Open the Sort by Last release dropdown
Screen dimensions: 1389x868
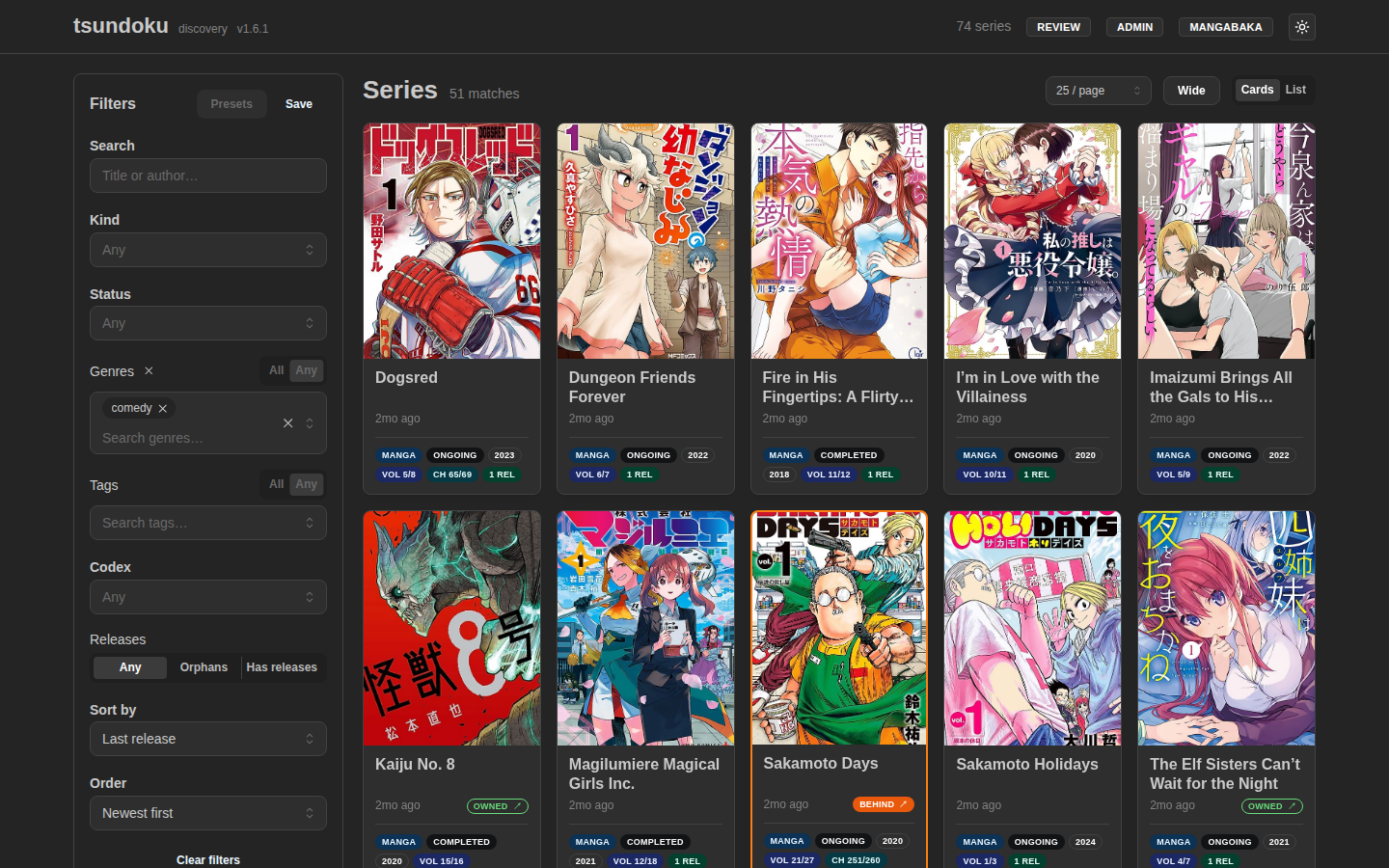pyautogui.click(x=208, y=739)
